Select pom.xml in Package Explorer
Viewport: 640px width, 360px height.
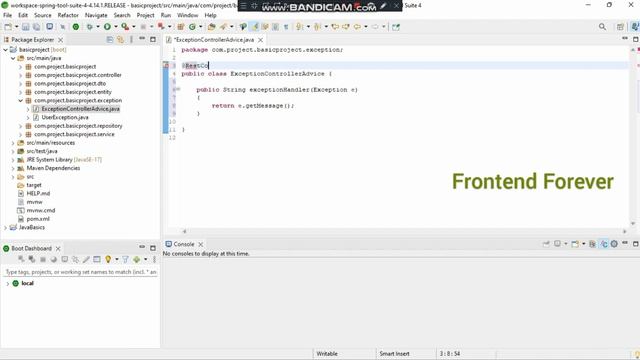[38, 219]
